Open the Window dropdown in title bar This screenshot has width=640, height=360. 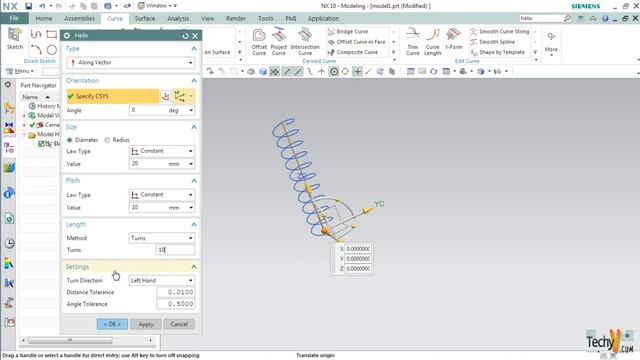point(157,6)
